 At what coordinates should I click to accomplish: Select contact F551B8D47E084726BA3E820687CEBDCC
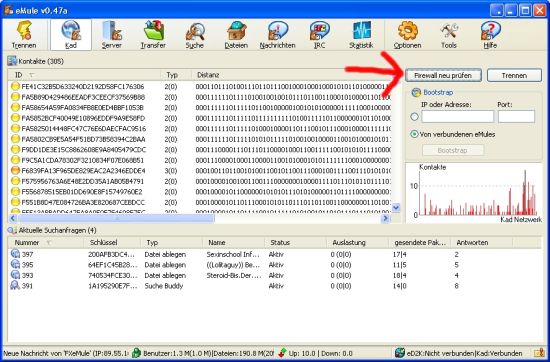tap(200, 202)
